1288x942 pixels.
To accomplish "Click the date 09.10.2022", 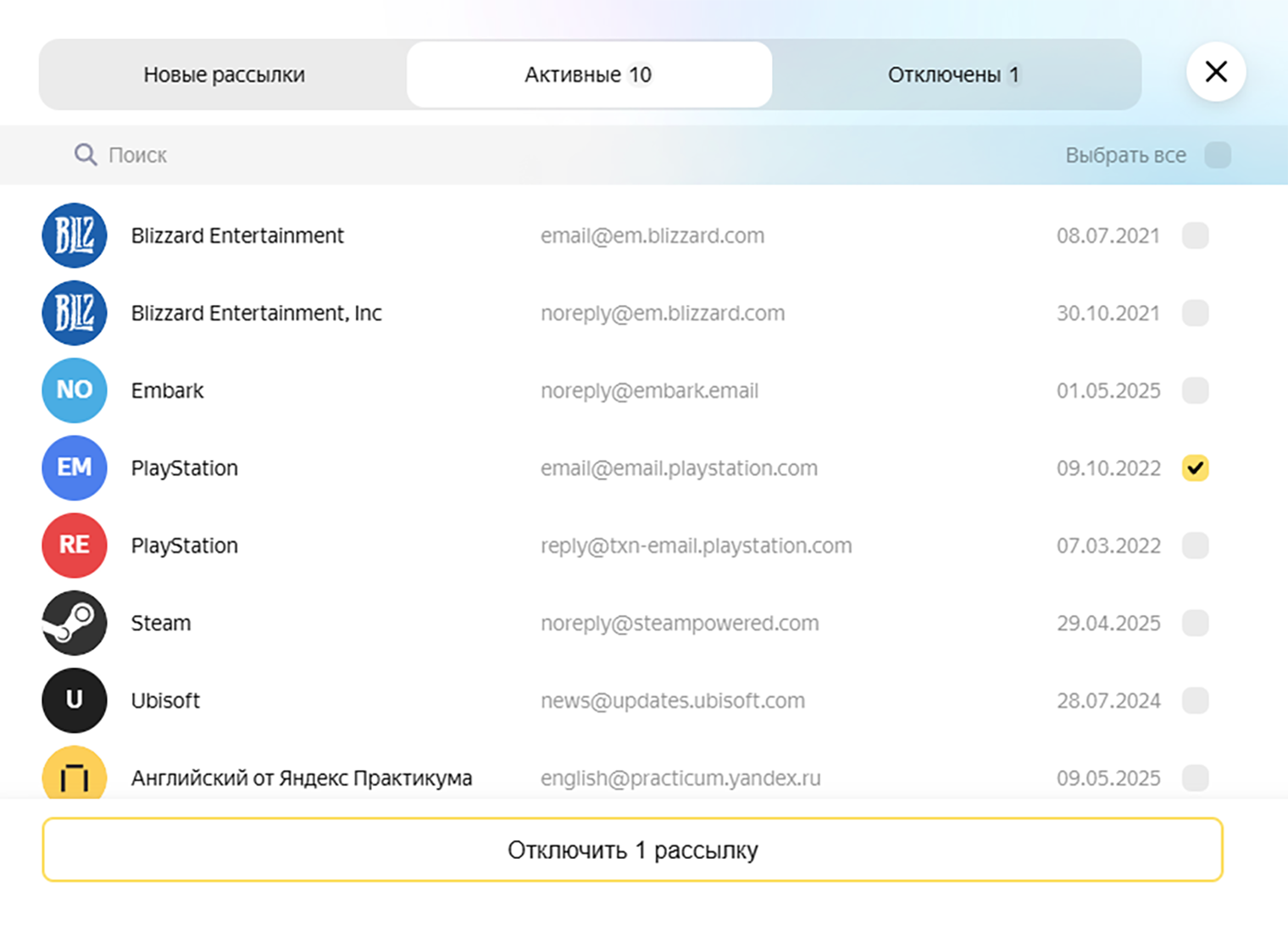I will (x=1108, y=468).
